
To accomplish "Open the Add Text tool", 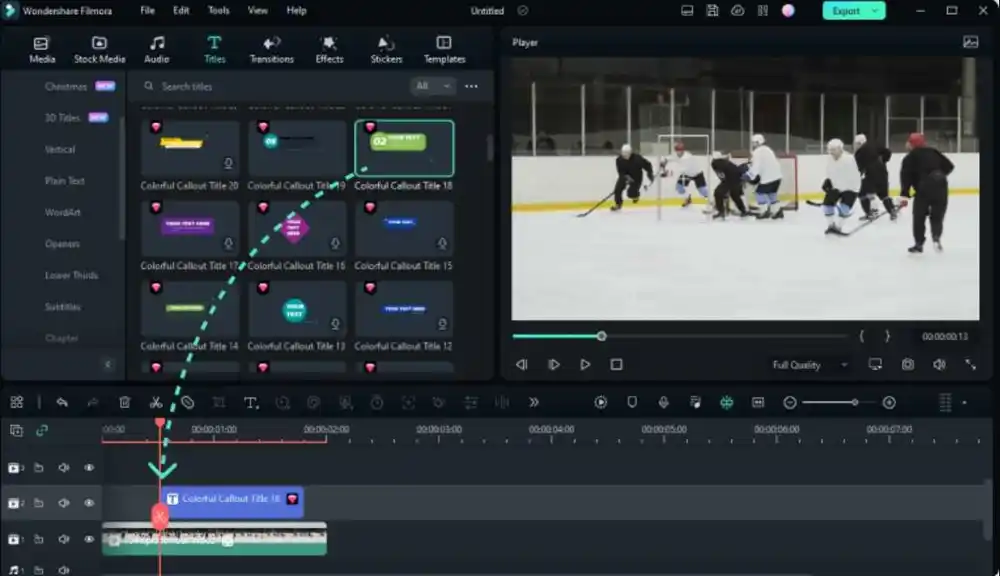I will 249,402.
